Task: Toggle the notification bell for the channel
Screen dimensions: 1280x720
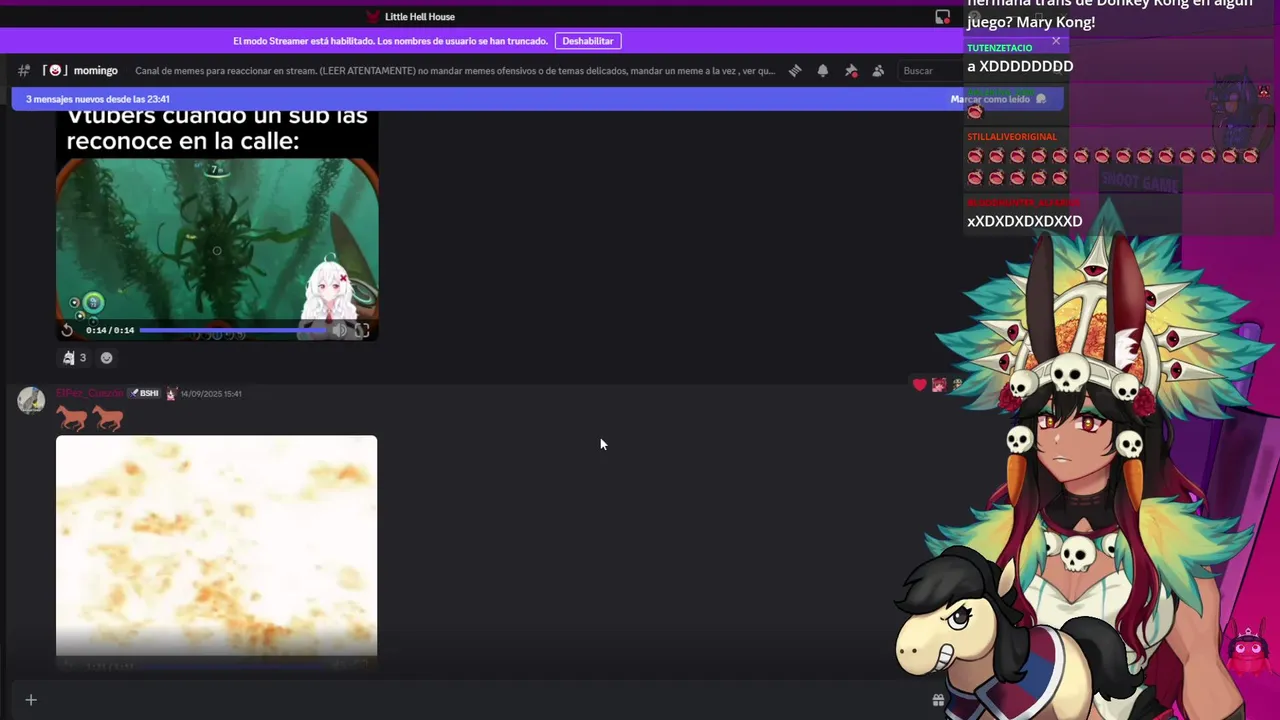Action: [x=823, y=71]
